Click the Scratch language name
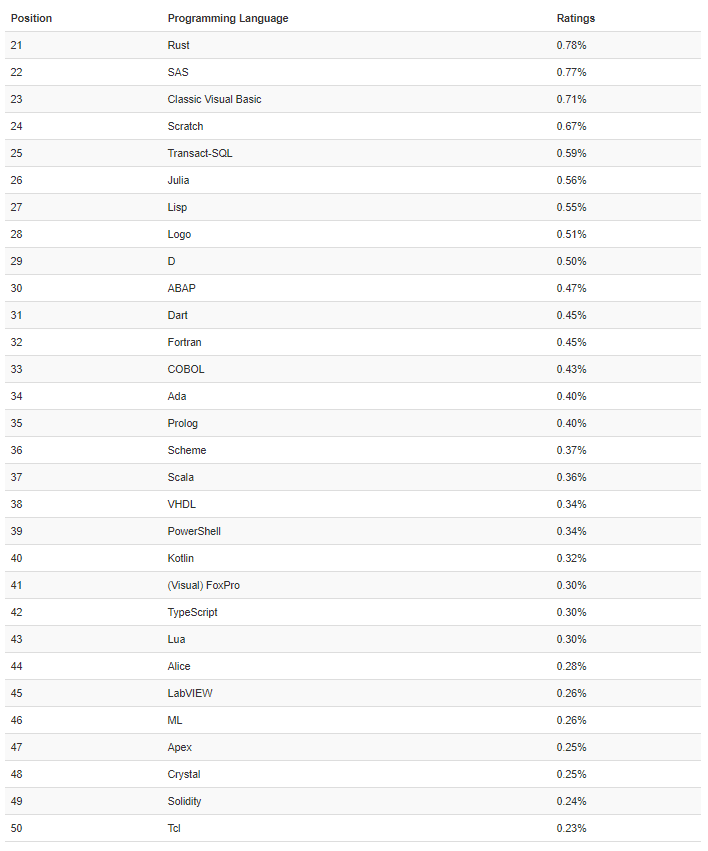Viewport: 708px width, 851px height. pyautogui.click(x=185, y=126)
